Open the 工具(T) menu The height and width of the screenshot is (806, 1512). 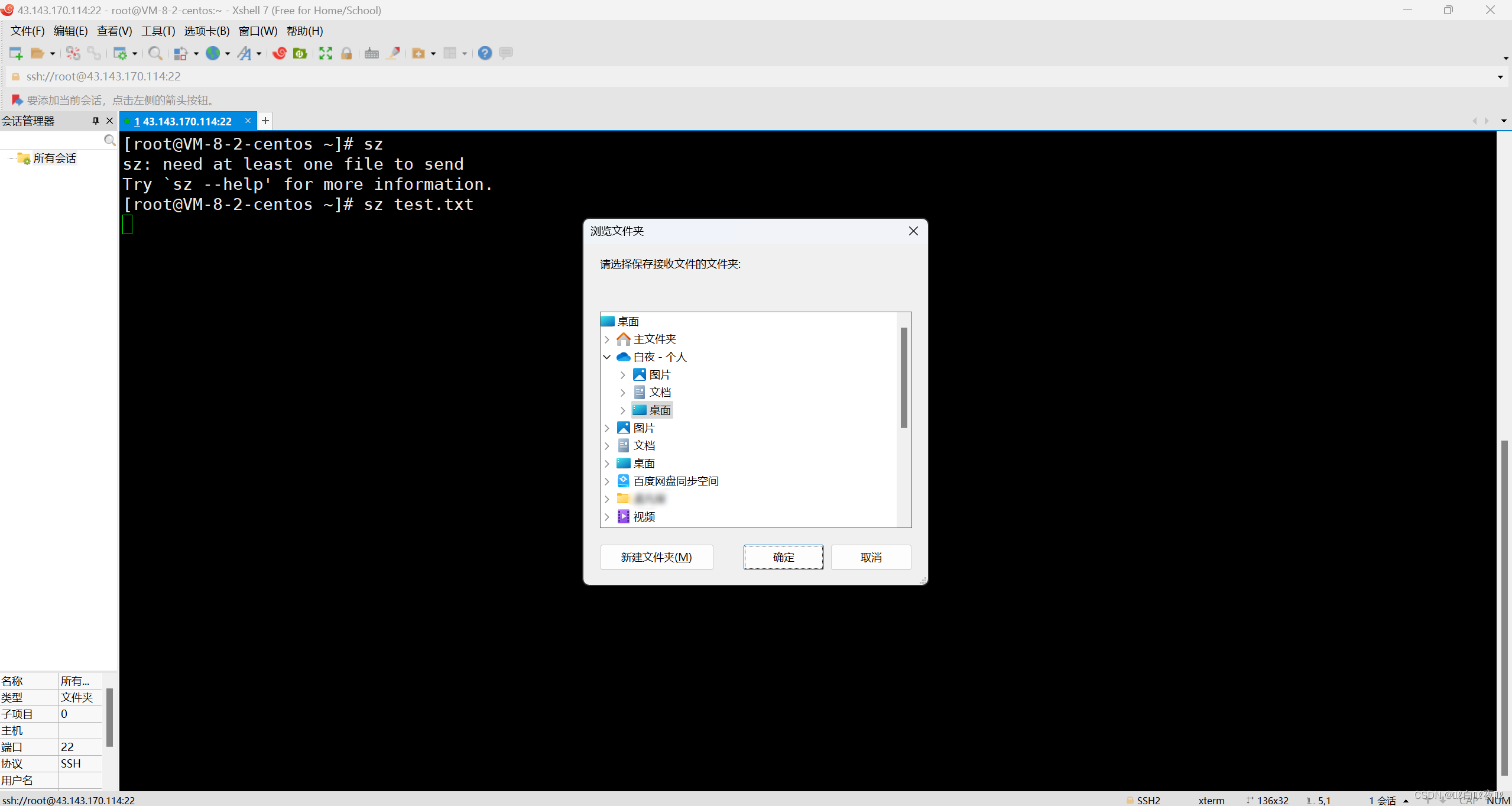pos(158,31)
